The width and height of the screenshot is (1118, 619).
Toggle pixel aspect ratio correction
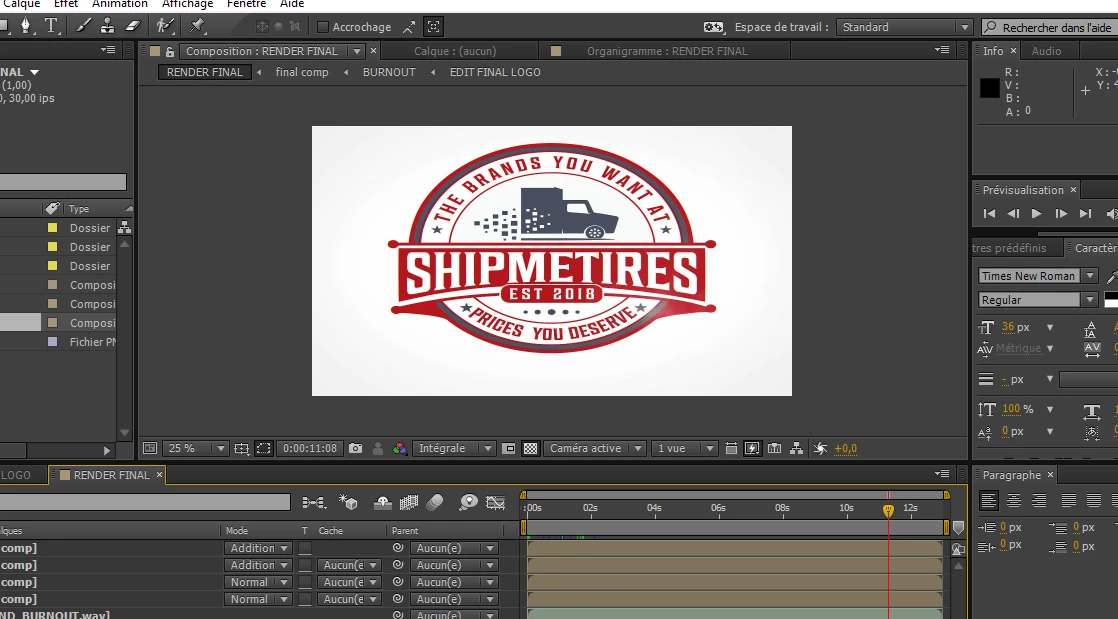pyautogui.click(x=731, y=449)
